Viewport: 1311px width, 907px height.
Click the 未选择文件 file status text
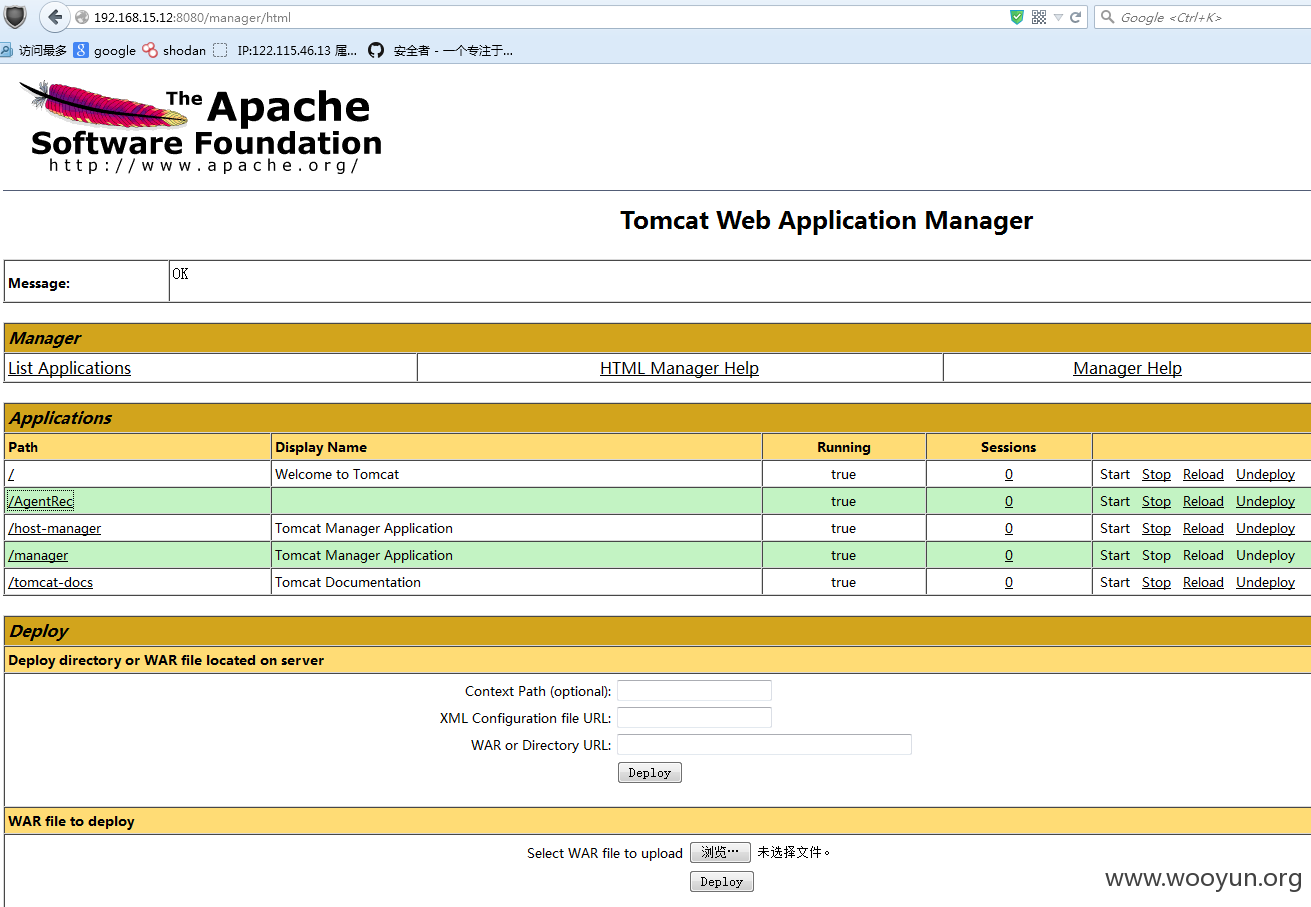pos(794,852)
